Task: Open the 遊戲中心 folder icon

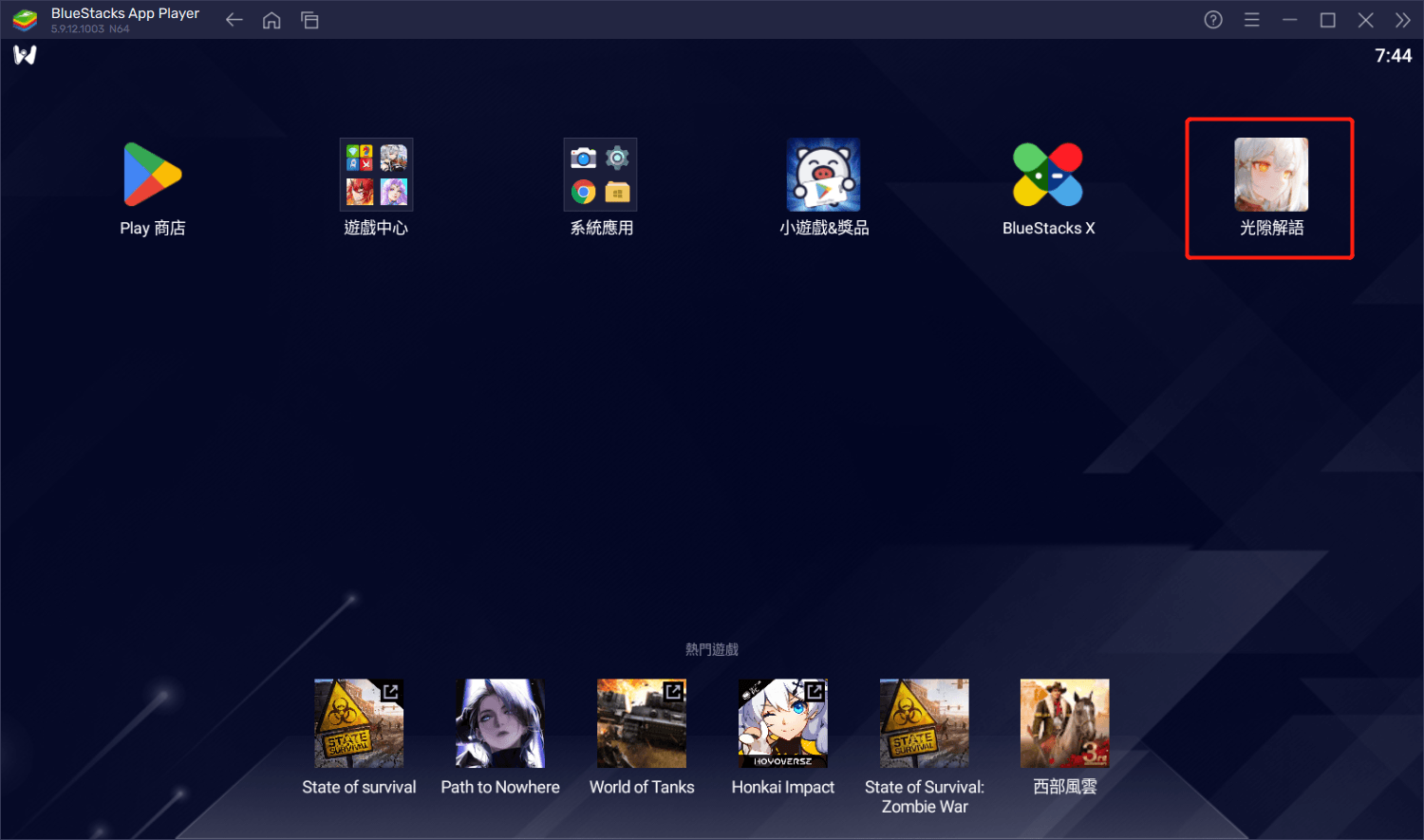Action: coord(377,175)
